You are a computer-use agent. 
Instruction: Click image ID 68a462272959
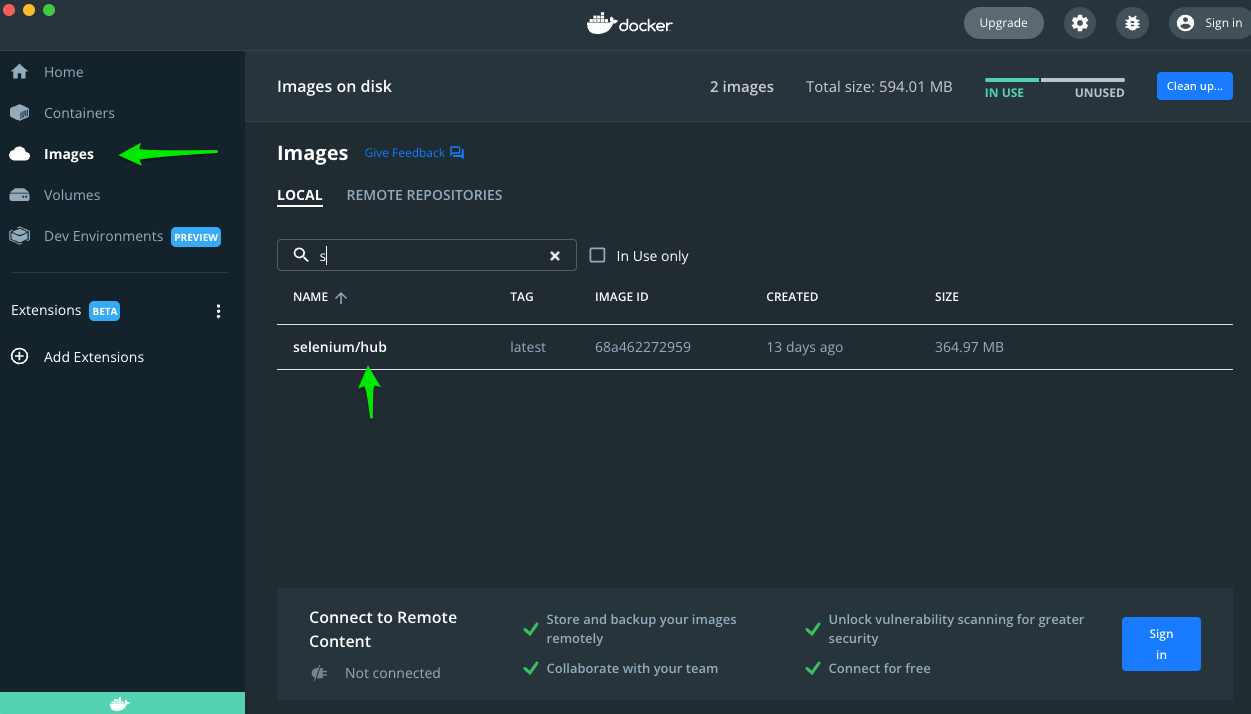coord(643,347)
